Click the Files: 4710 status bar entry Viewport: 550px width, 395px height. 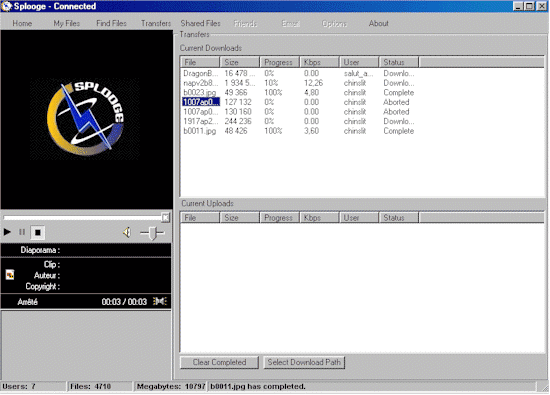(x=100, y=387)
